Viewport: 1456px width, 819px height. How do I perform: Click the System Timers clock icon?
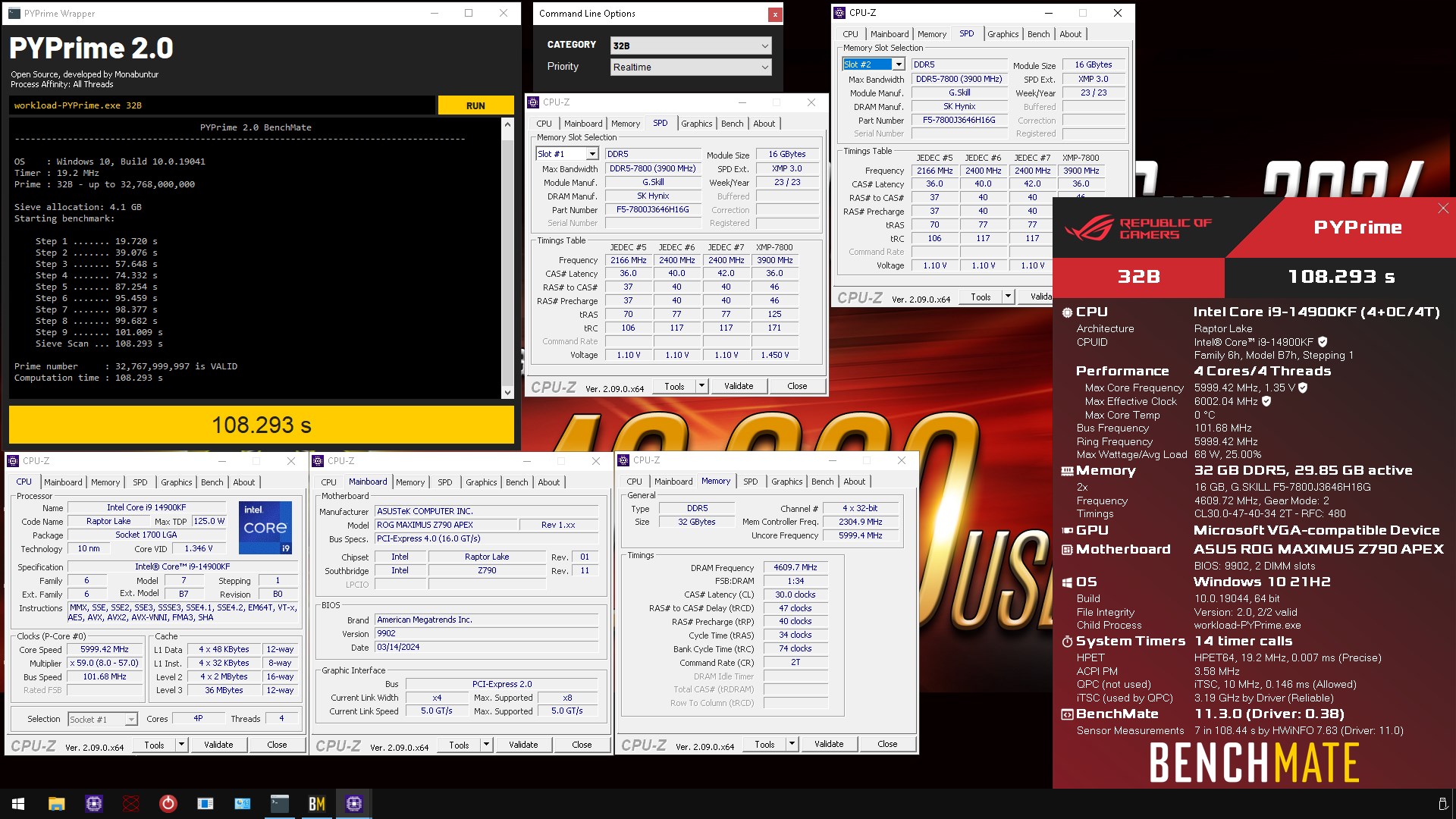1067,642
